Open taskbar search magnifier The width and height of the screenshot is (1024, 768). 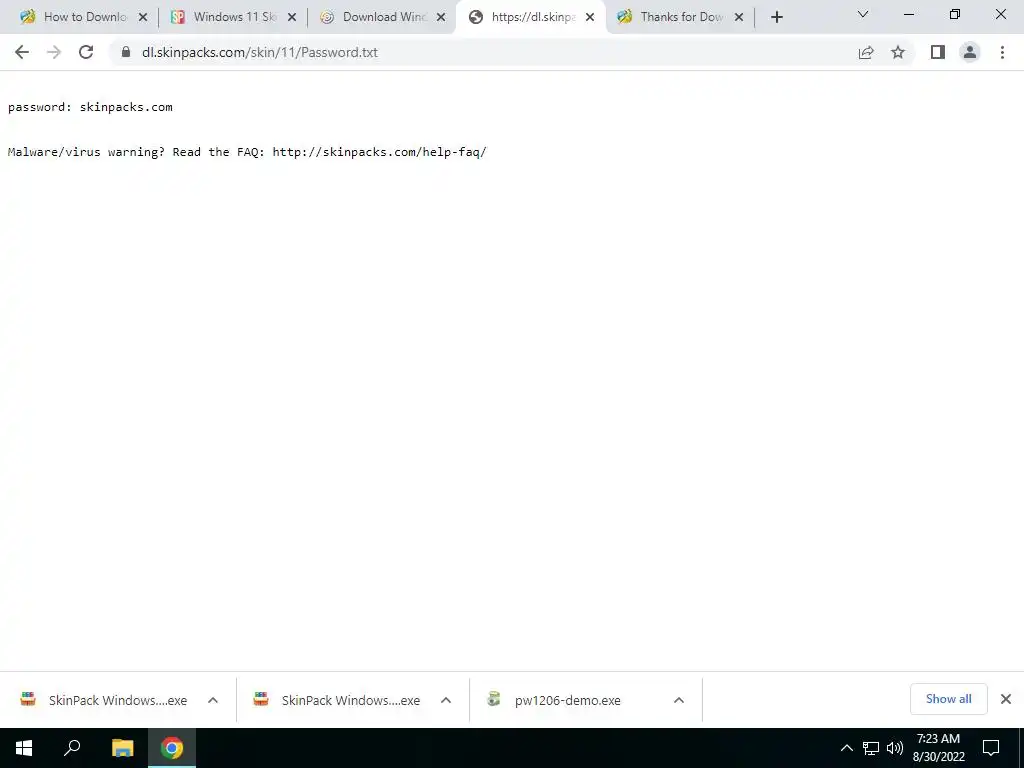coord(72,748)
